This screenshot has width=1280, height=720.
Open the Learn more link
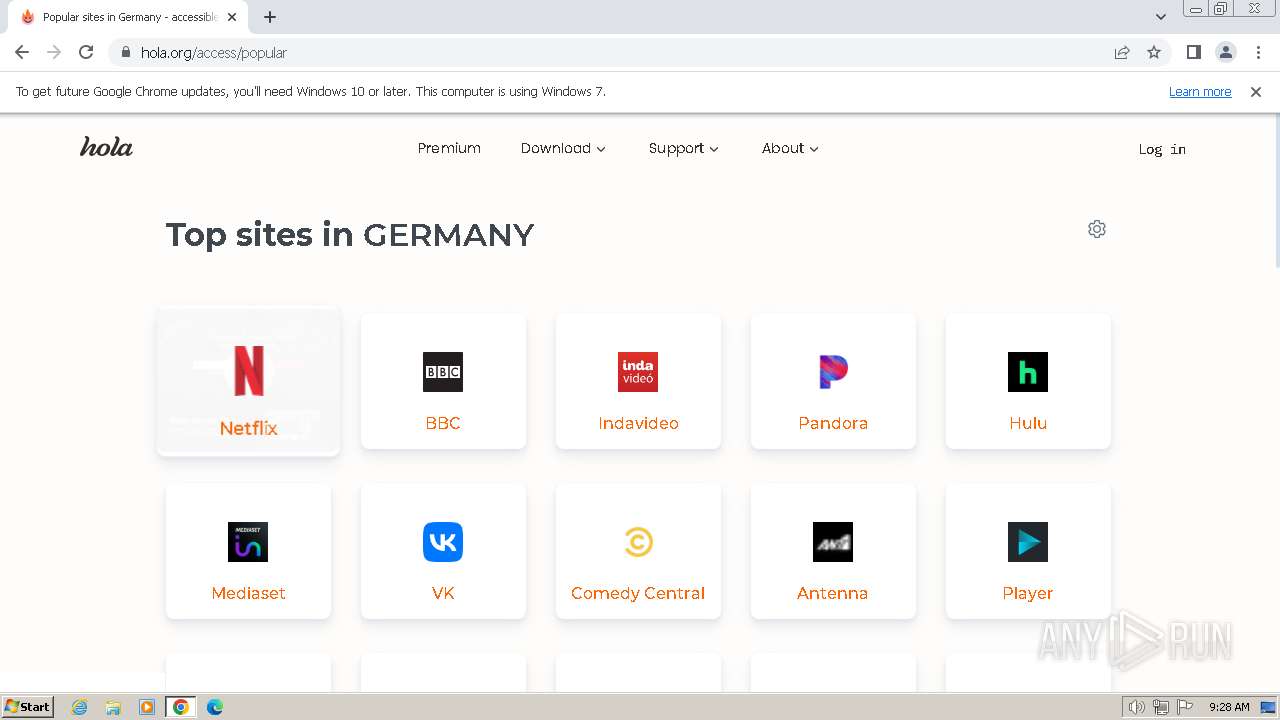tap(1200, 91)
